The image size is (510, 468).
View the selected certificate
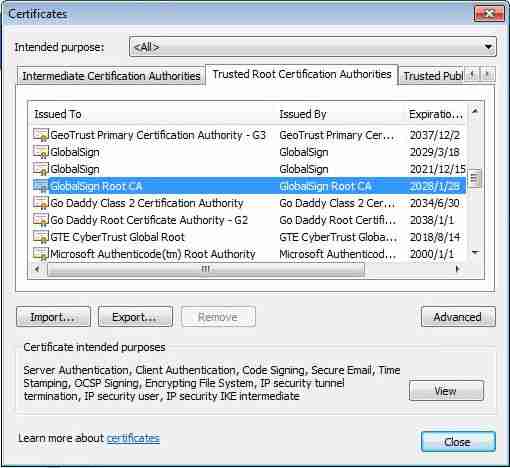[446, 391]
